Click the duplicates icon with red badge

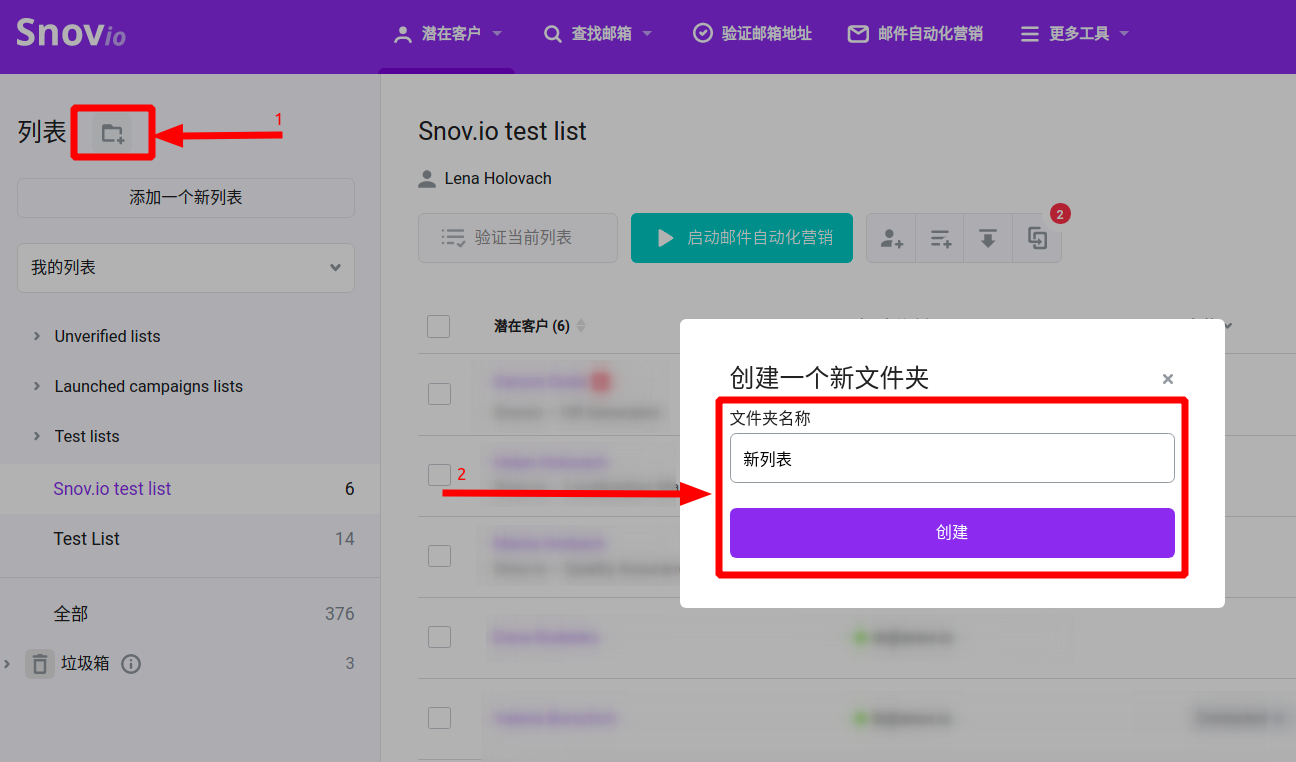point(1037,238)
